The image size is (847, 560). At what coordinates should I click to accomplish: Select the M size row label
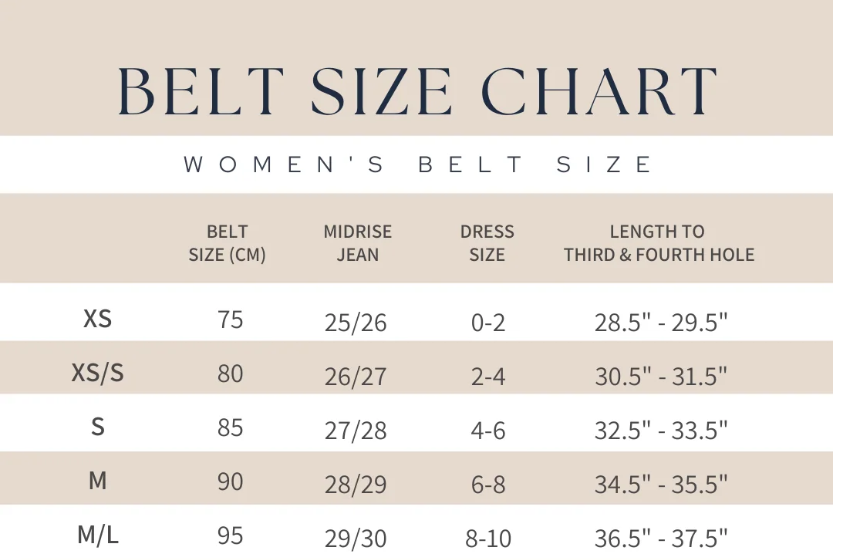pos(97,481)
